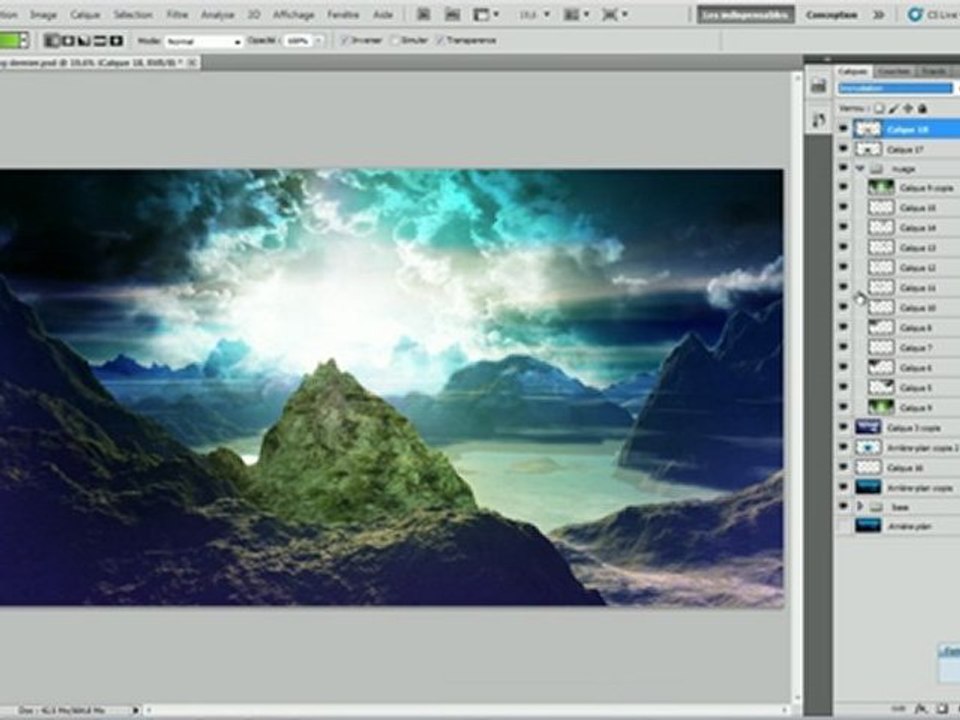Open the arrange documents dropdown
960x720 pixels.
point(577,15)
